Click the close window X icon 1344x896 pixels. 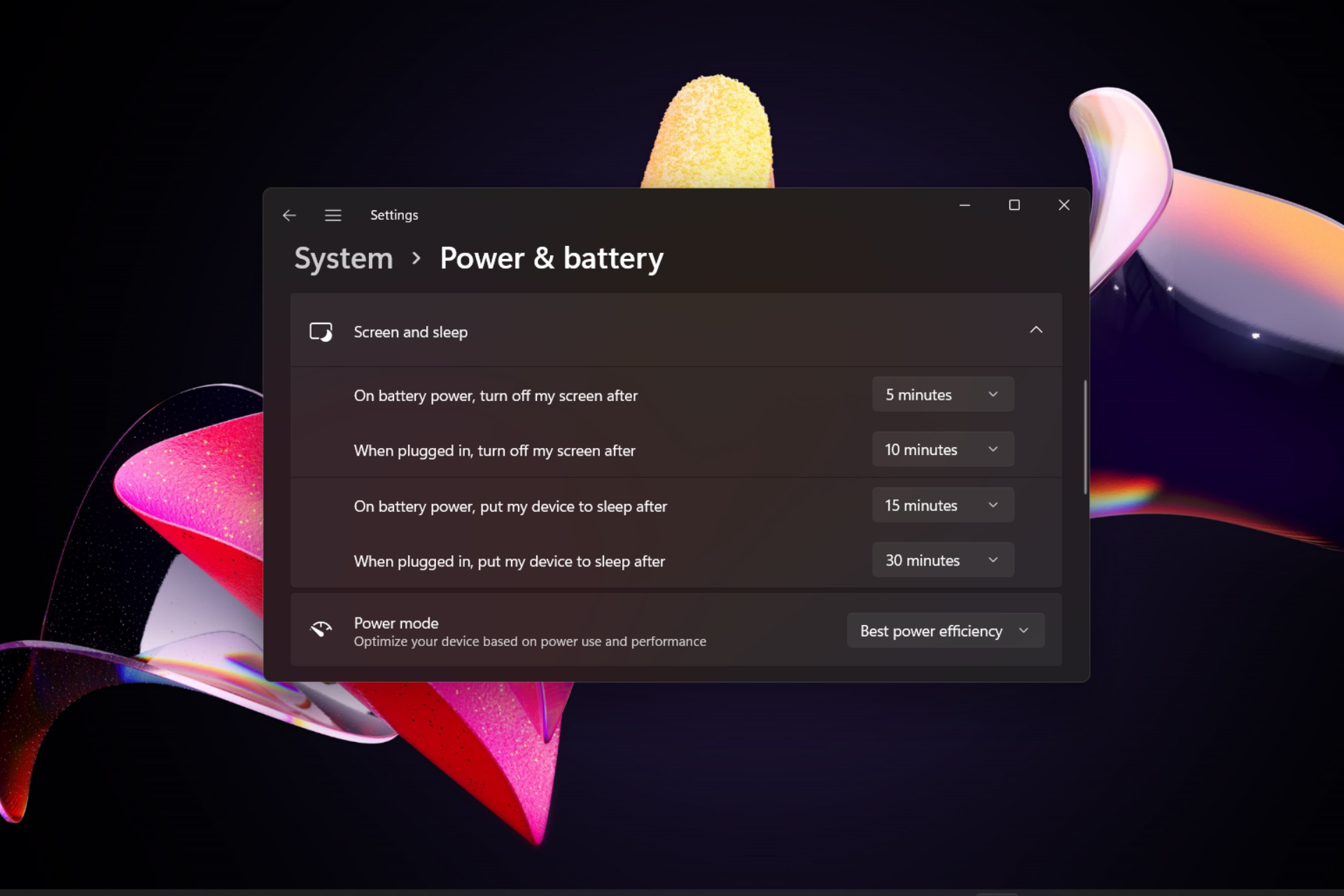pos(1063,205)
